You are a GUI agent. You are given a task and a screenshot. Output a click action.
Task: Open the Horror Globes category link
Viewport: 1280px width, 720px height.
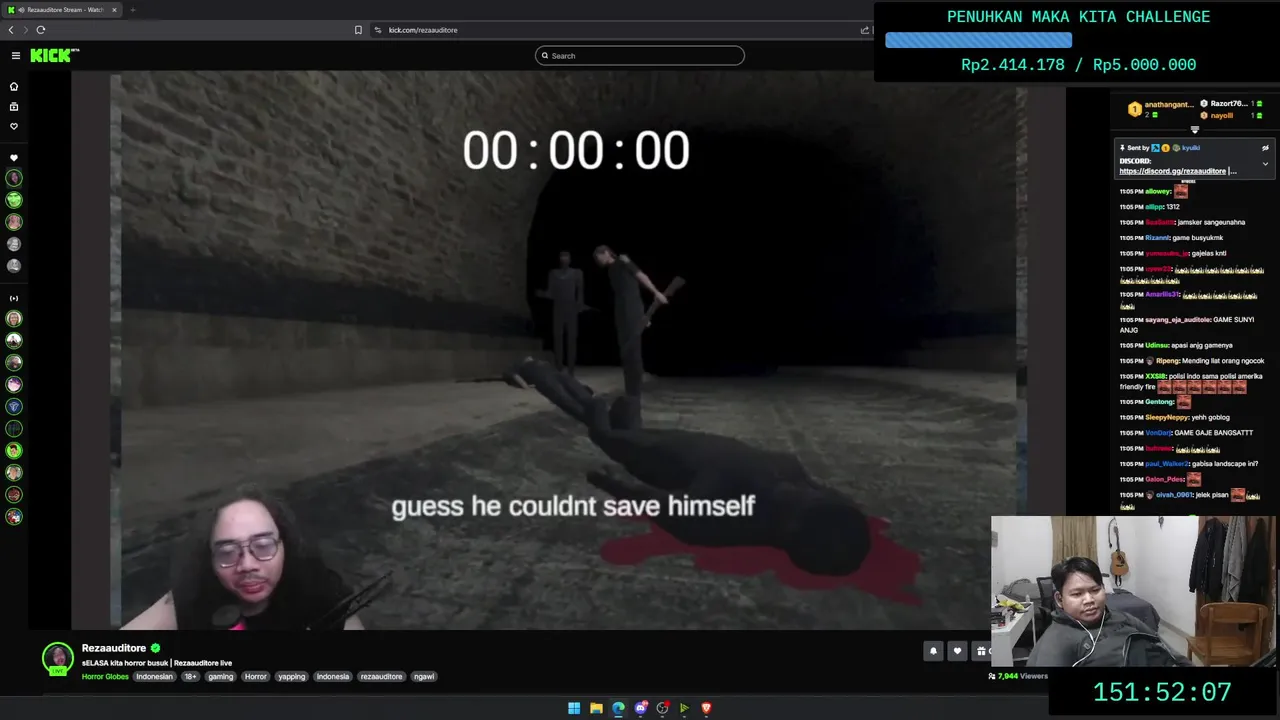pos(105,677)
